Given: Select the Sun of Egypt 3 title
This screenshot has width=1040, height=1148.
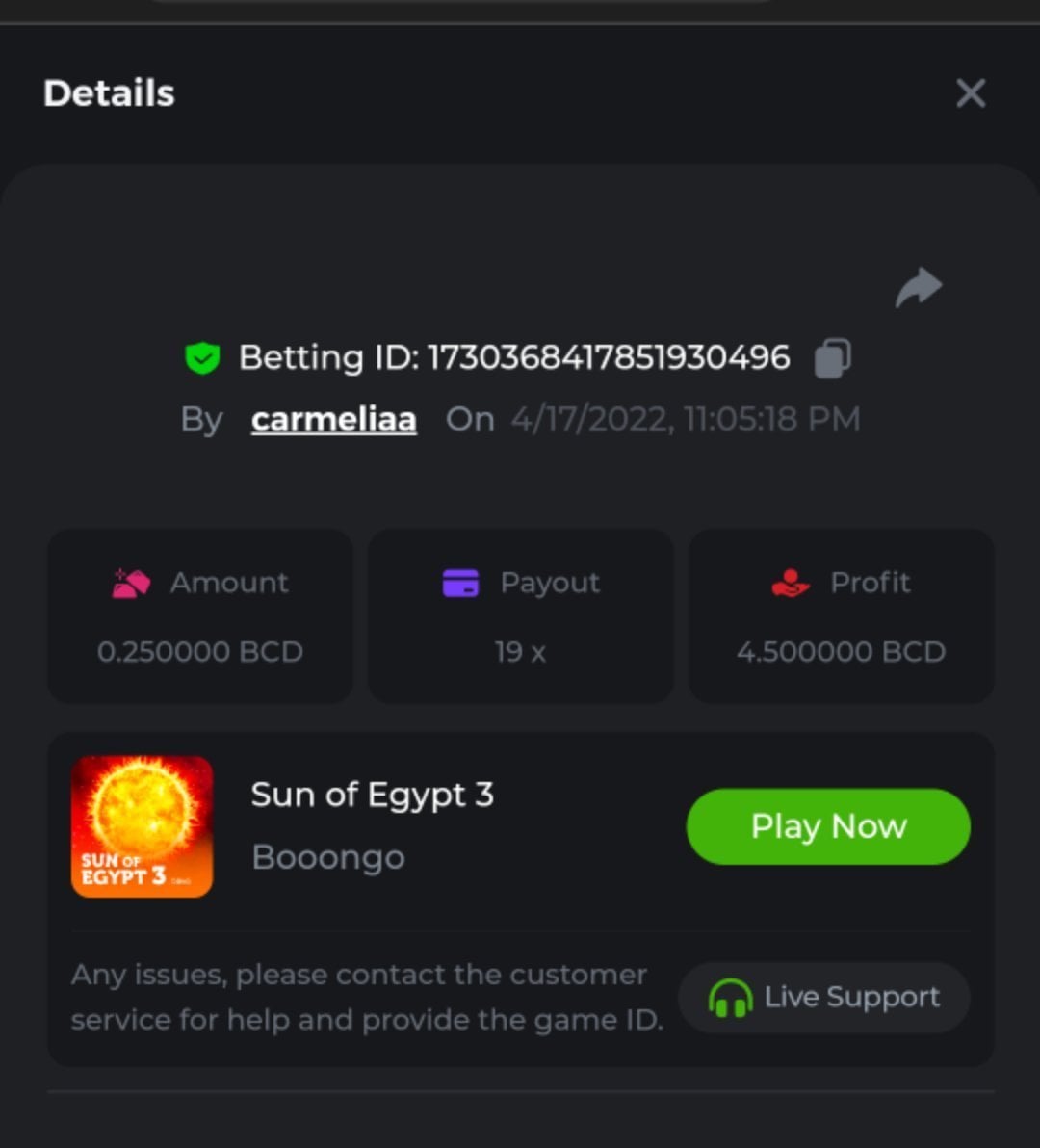Looking at the screenshot, I should pyautogui.click(x=372, y=795).
